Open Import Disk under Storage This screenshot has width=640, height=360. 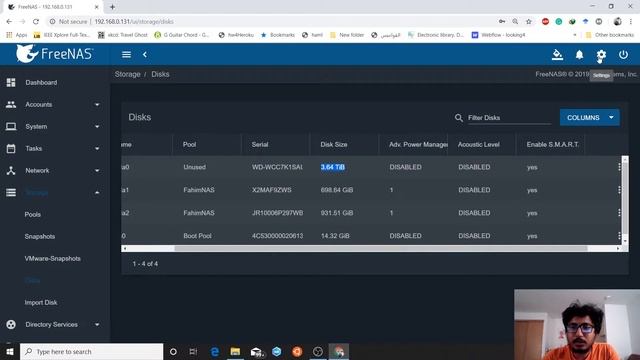click(x=41, y=302)
